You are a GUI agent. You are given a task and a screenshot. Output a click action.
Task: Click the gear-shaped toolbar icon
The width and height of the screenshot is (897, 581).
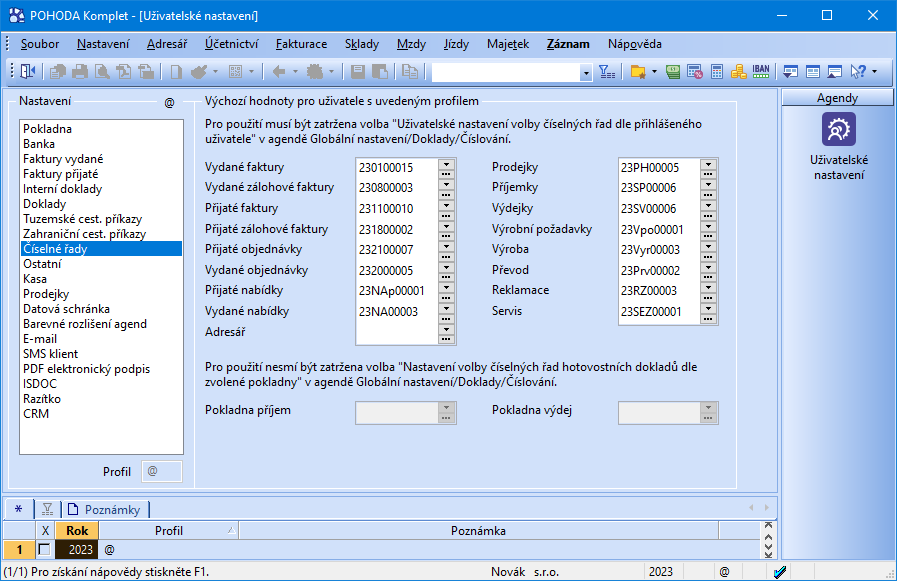(x=315, y=71)
